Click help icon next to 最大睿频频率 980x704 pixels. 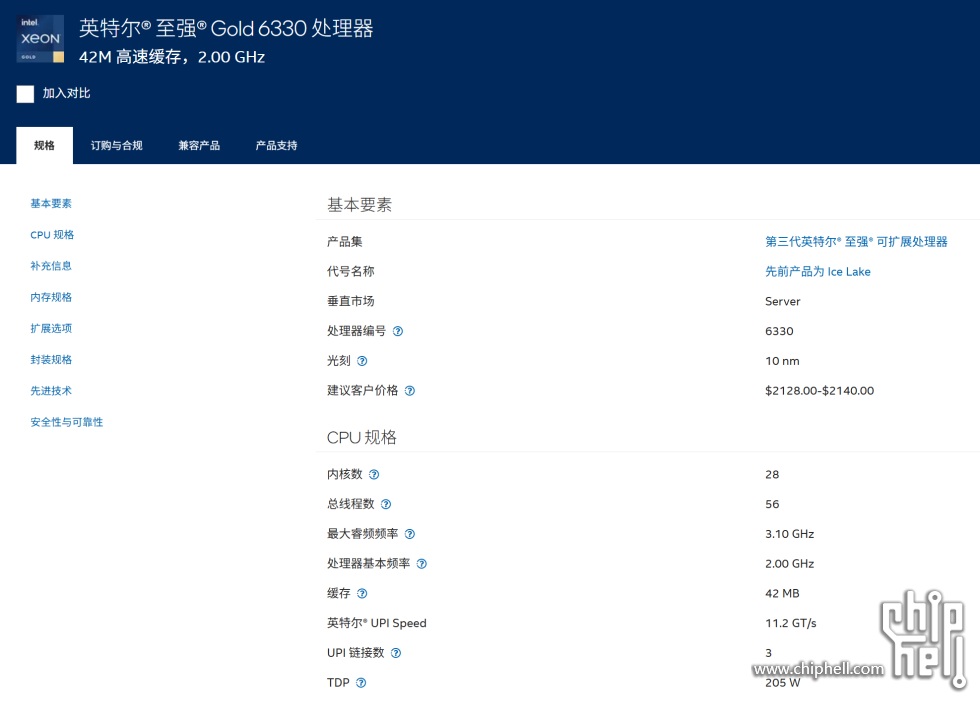[409, 534]
